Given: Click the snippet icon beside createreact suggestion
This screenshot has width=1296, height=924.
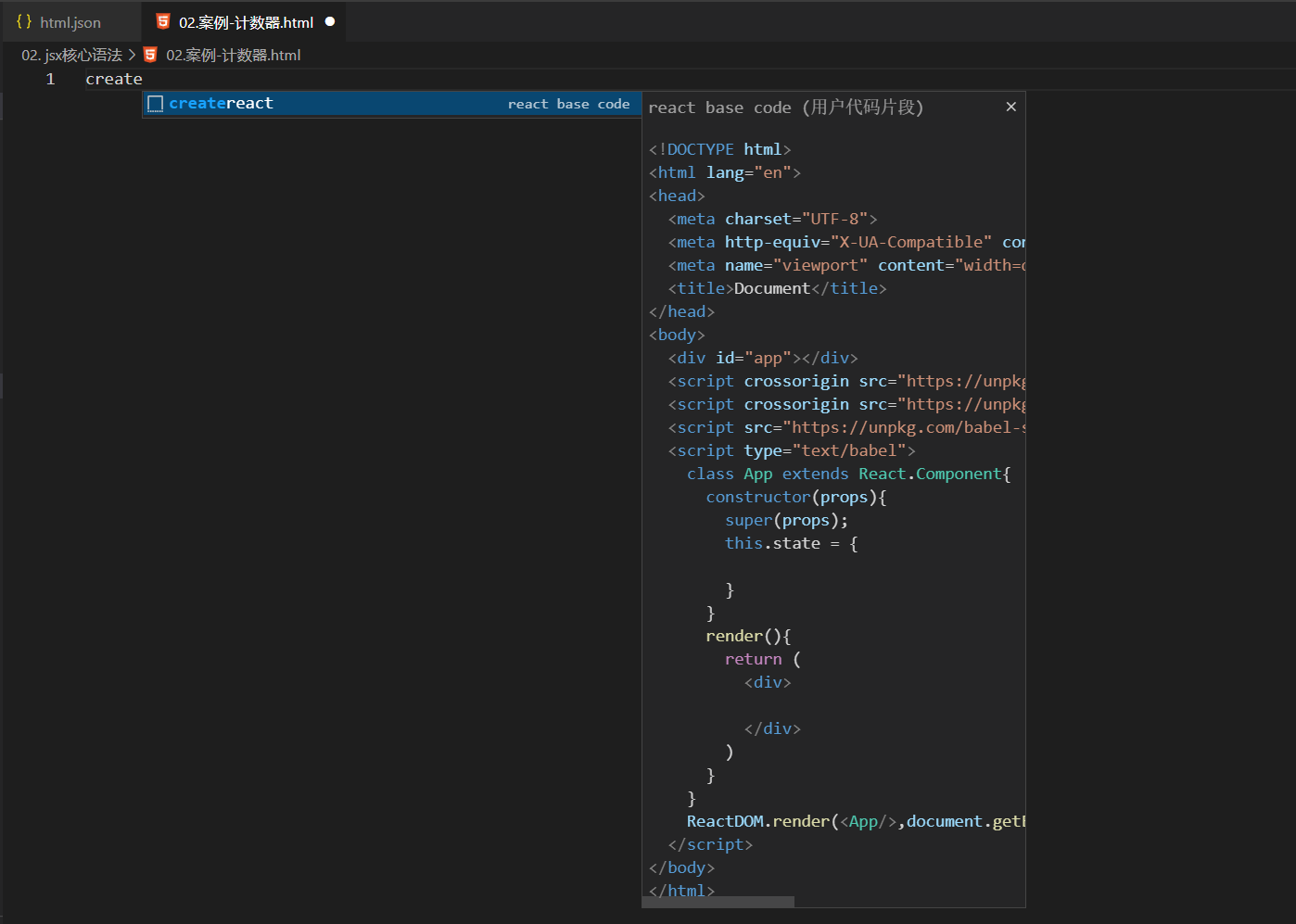Looking at the screenshot, I should (155, 103).
